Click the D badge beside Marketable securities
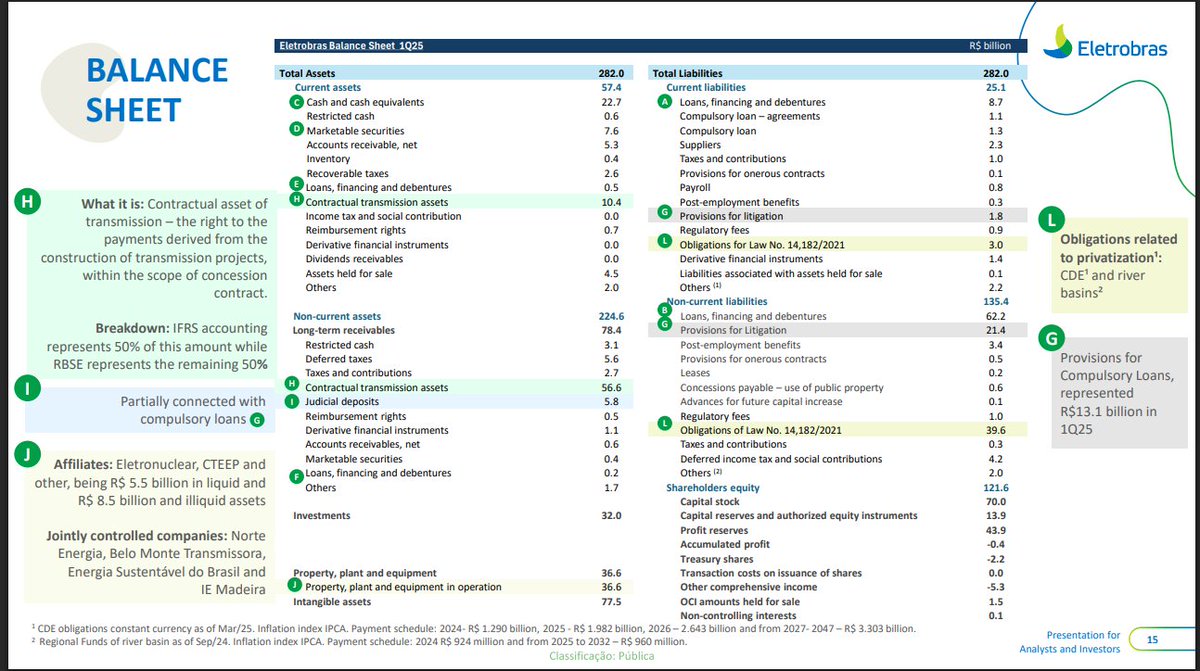The image size is (1200, 671). pyautogui.click(x=295, y=130)
